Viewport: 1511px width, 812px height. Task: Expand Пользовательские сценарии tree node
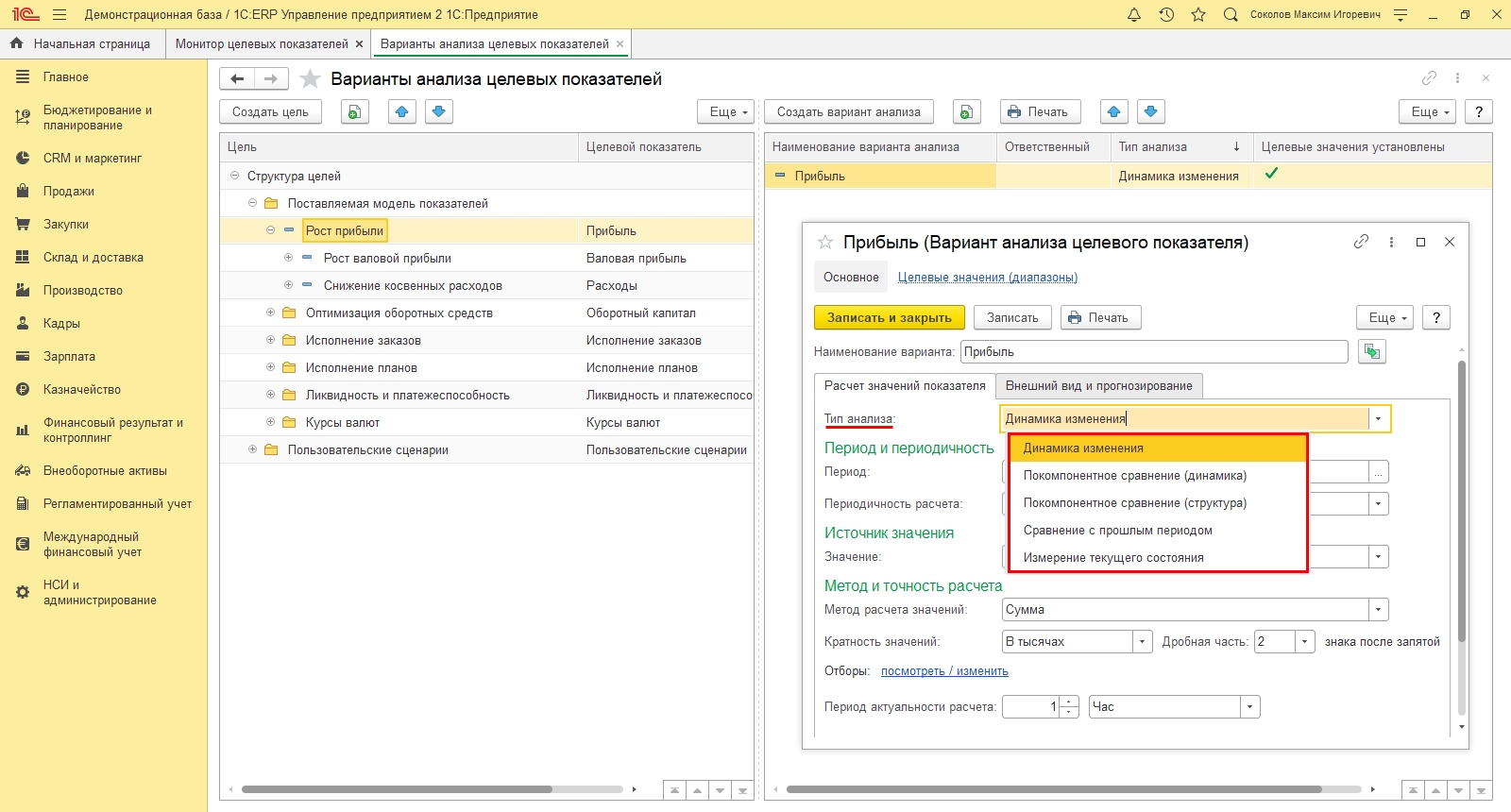click(252, 449)
